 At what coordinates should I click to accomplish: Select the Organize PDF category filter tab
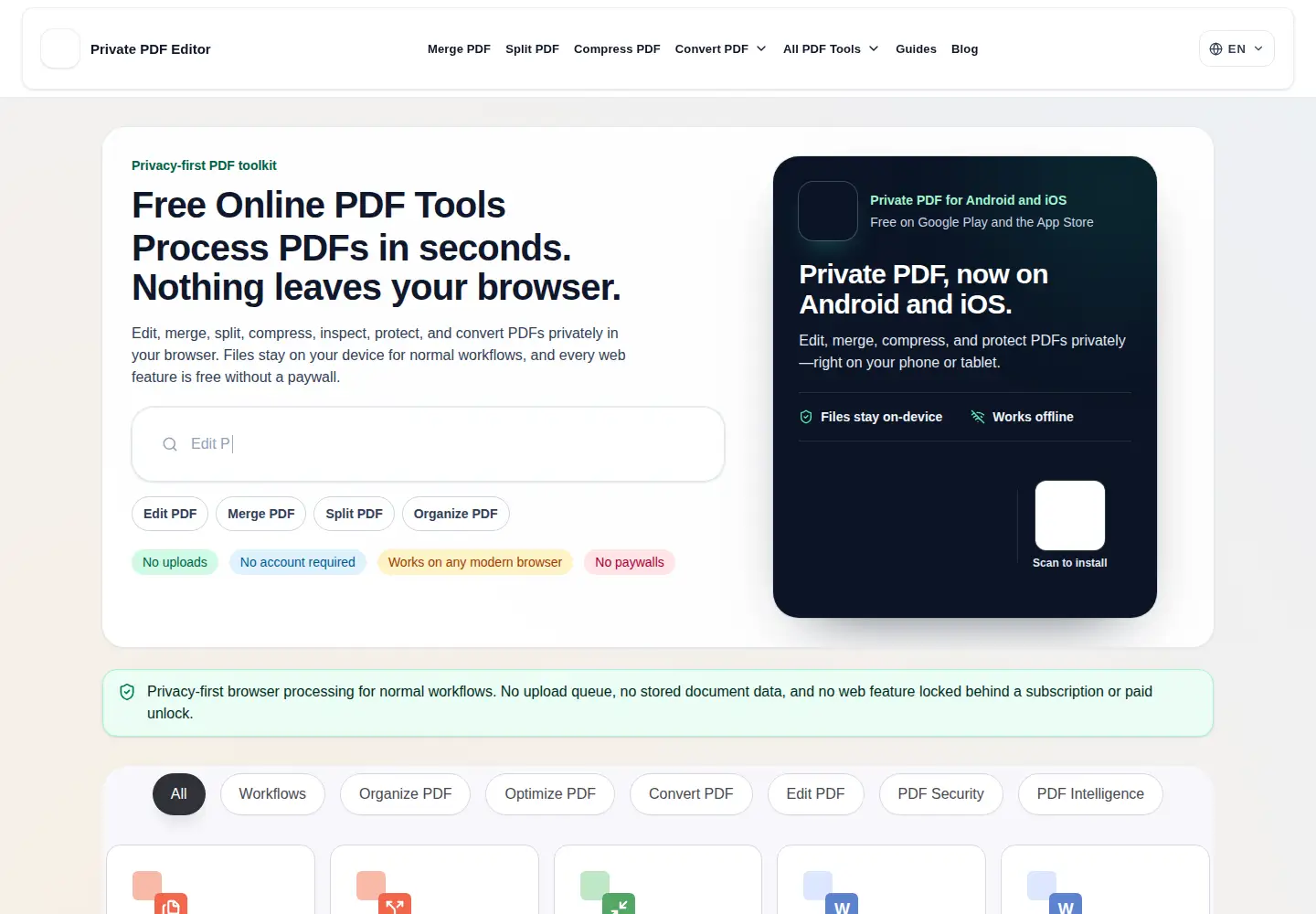(x=405, y=794)
